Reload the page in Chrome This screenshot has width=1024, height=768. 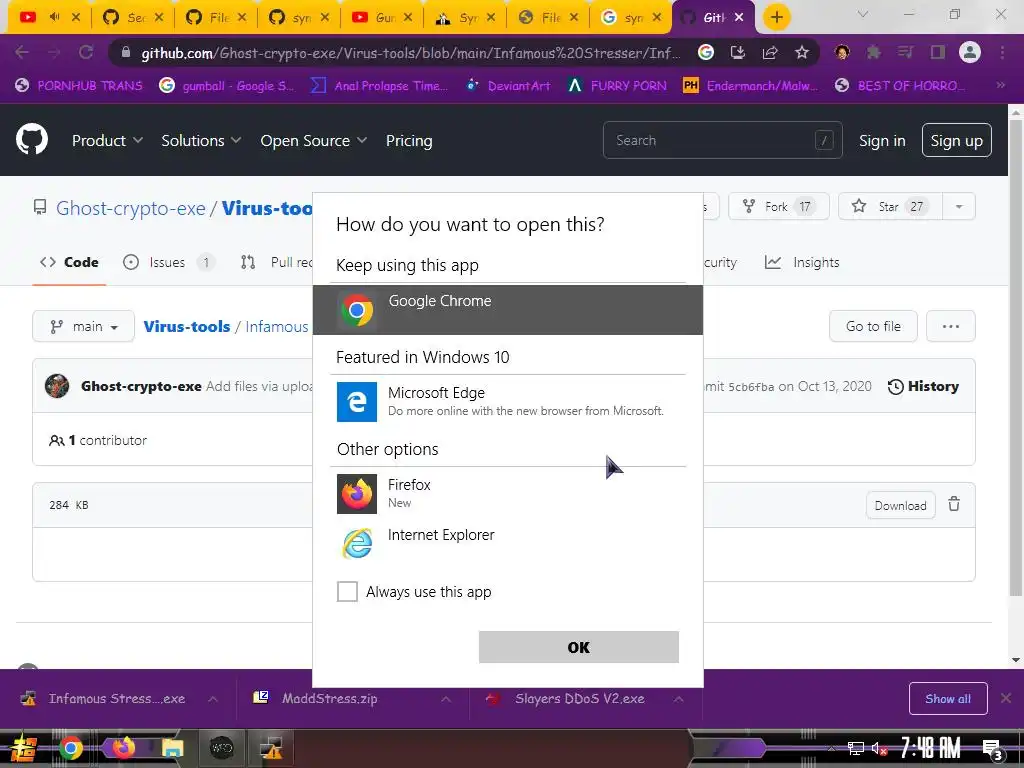tap(86, 52)
